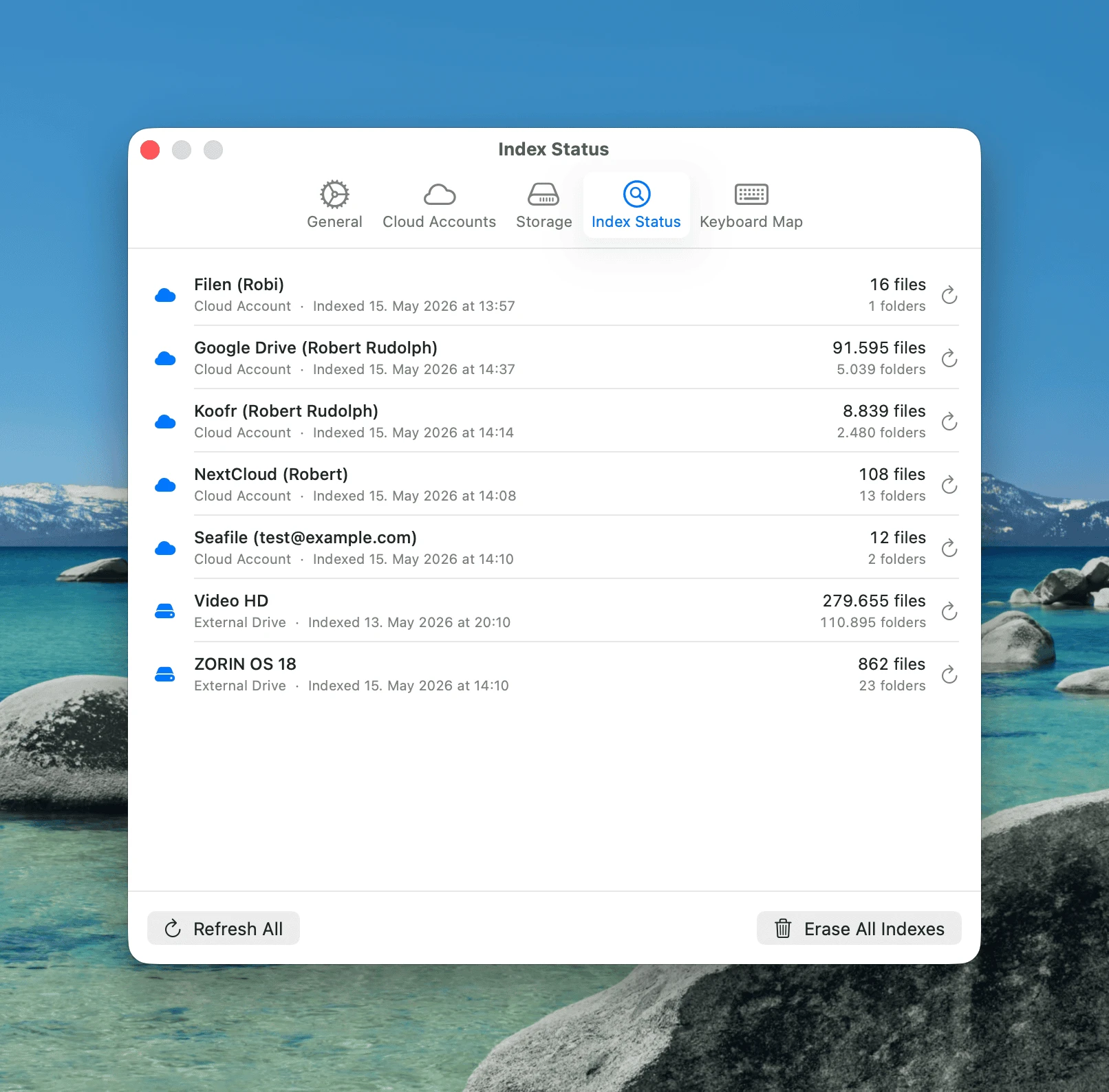
Task: Click the 91.595 files count
Action: tap(879, 348)
